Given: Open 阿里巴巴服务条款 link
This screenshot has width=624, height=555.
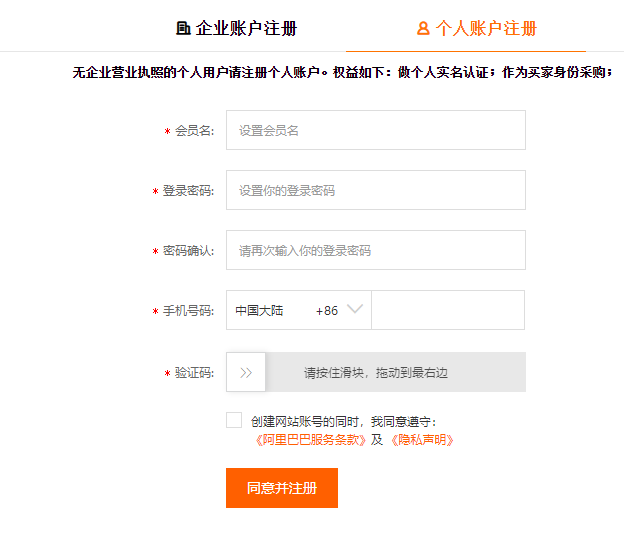Looking at the screenshot, I should (x=310, y=439).
